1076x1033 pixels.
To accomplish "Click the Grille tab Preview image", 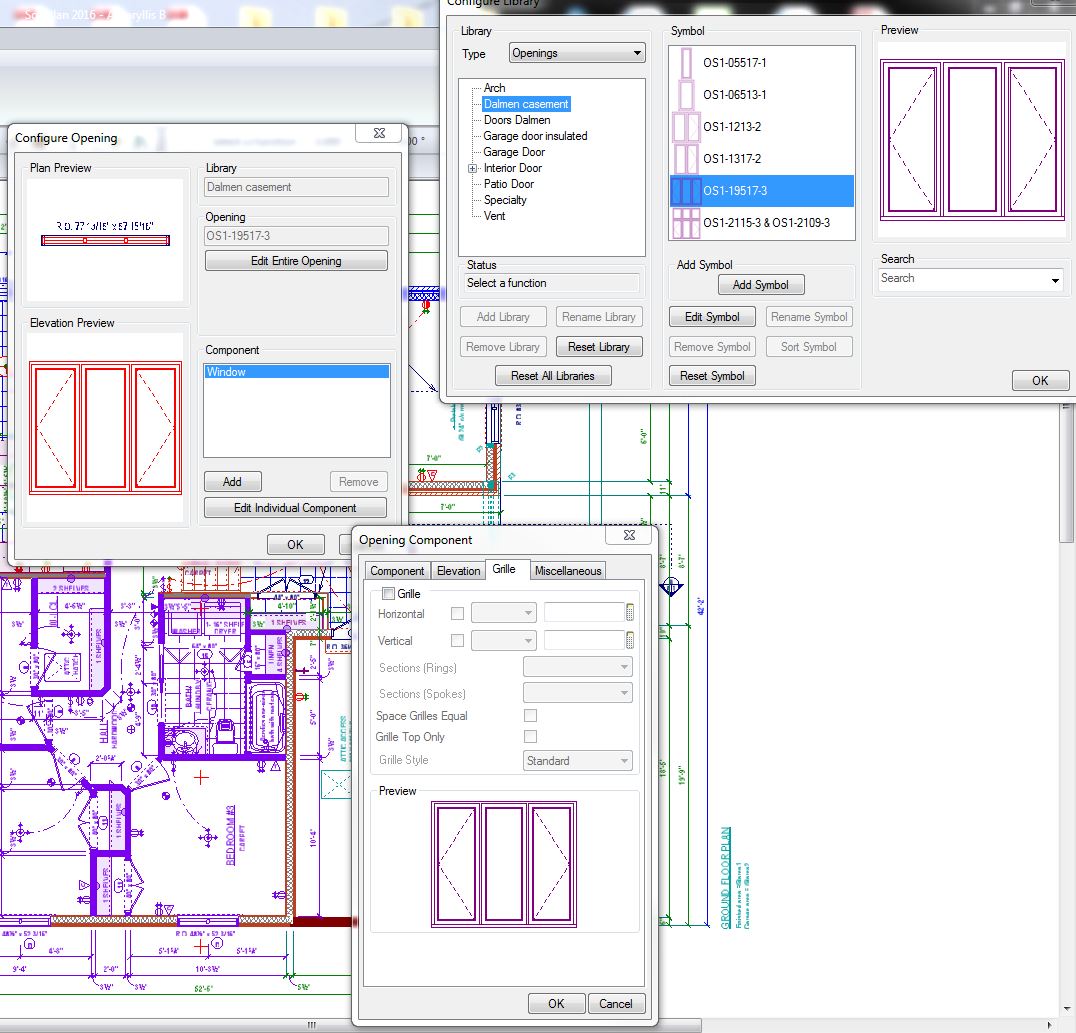I will tap(504, 864).
